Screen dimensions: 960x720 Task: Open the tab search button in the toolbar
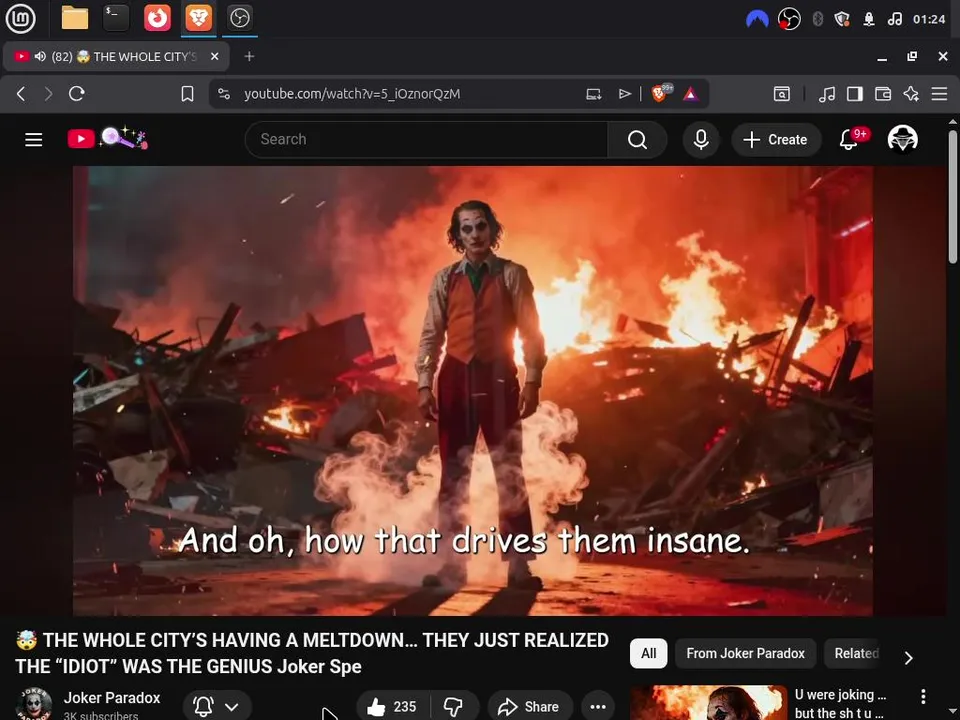click(782, 94)
